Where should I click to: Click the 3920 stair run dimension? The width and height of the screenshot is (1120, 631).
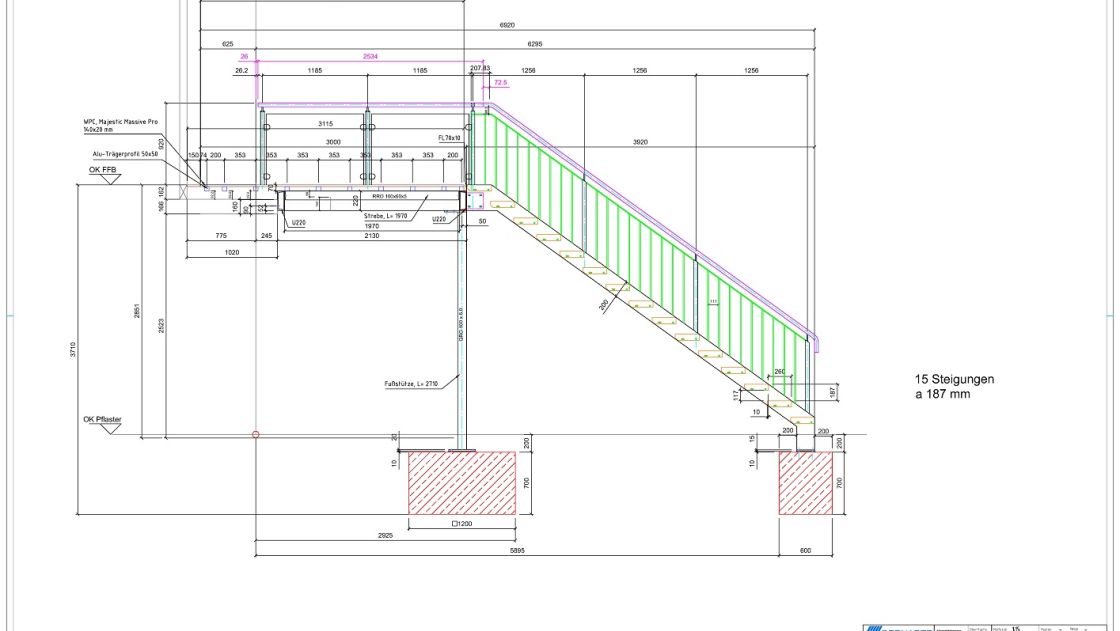point(640,142)
